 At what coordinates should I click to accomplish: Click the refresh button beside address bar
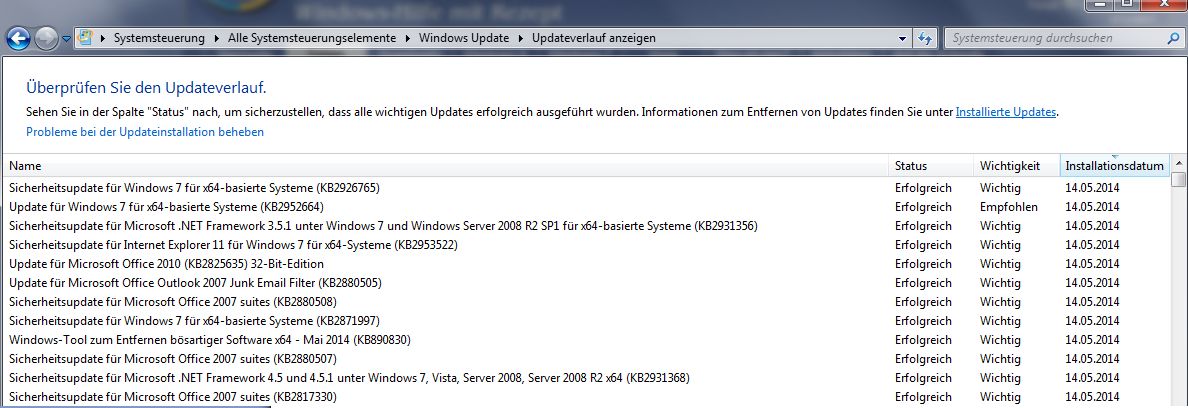pyautogui.click(x=925, y=38)
